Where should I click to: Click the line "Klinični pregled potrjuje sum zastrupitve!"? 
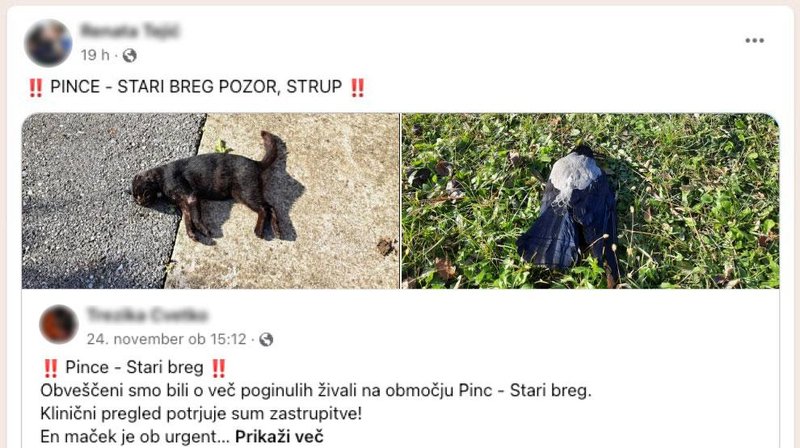(201, 413)
